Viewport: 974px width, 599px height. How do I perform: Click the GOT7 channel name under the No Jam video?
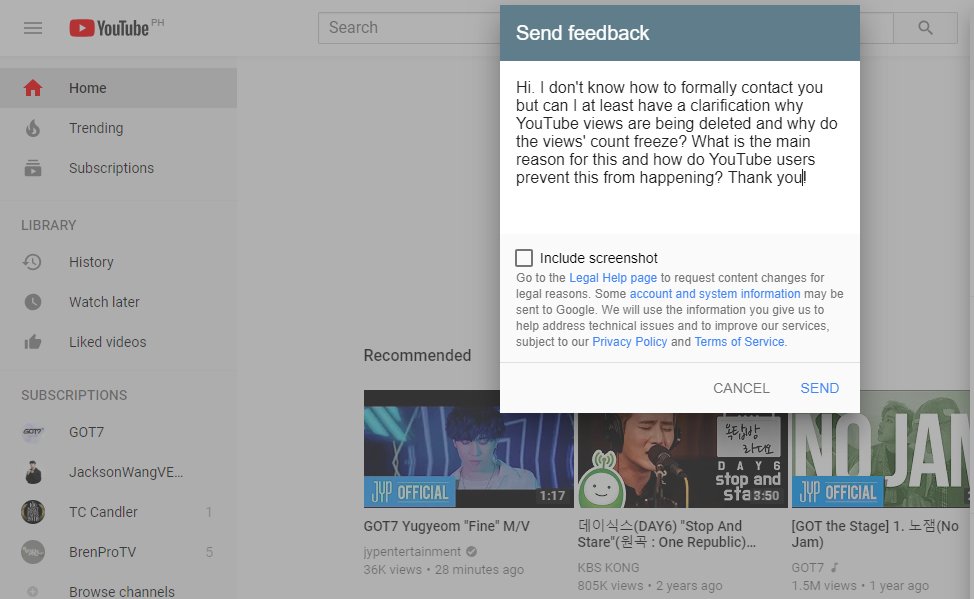808,567
